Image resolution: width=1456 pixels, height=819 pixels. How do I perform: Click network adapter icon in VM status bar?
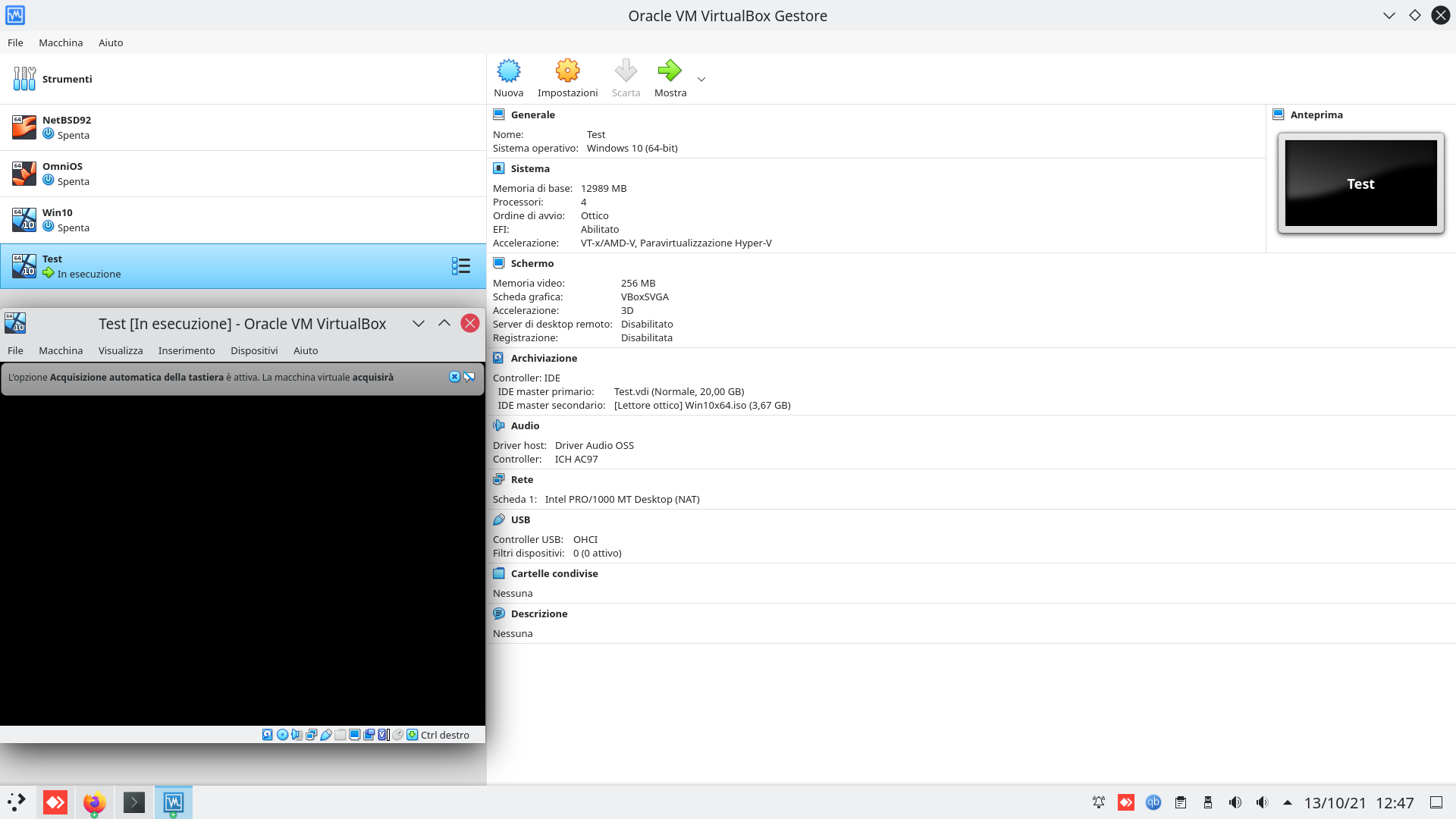311,735
